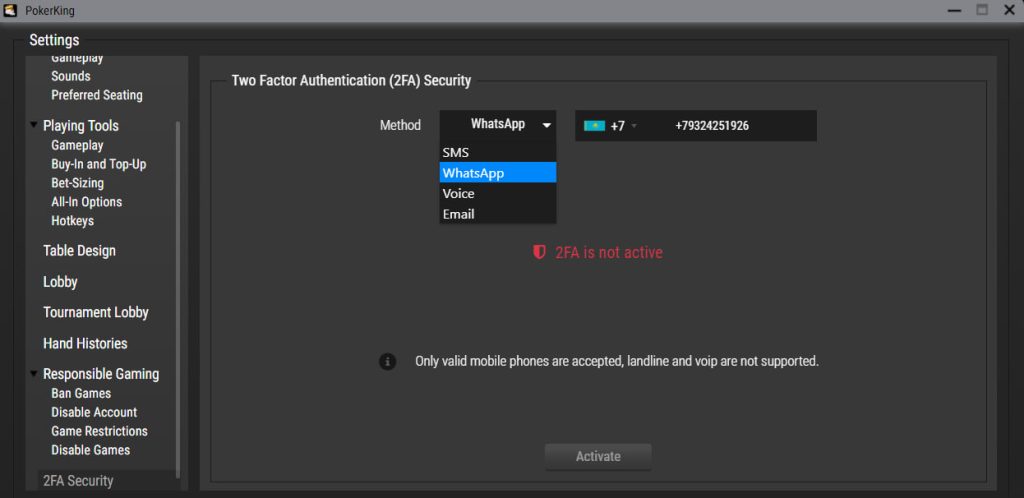
Task: Collapse the Responsible Gaming section triangle
Action: coord(33,373)
